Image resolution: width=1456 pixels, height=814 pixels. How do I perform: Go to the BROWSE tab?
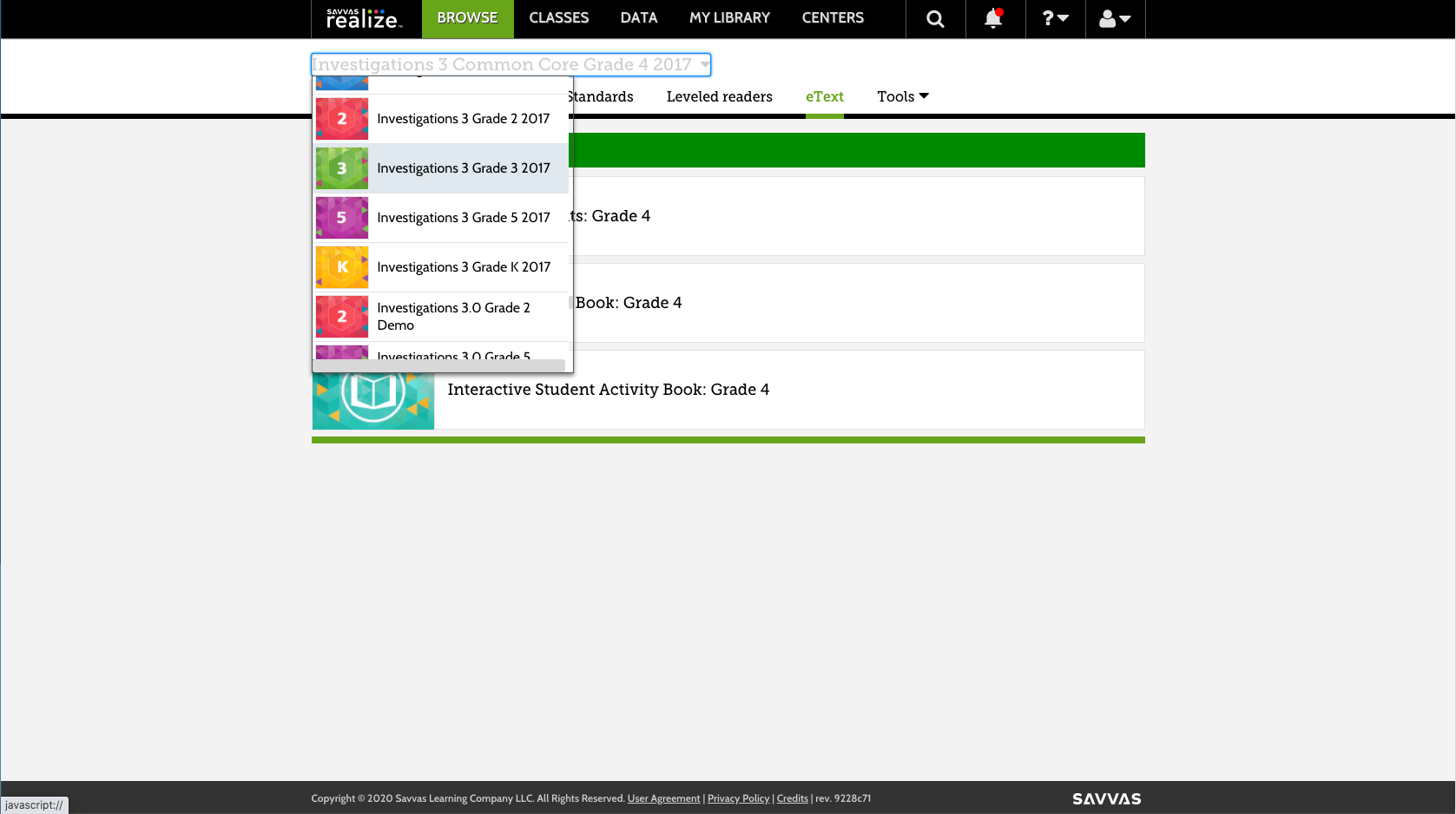tap(467, 18)
